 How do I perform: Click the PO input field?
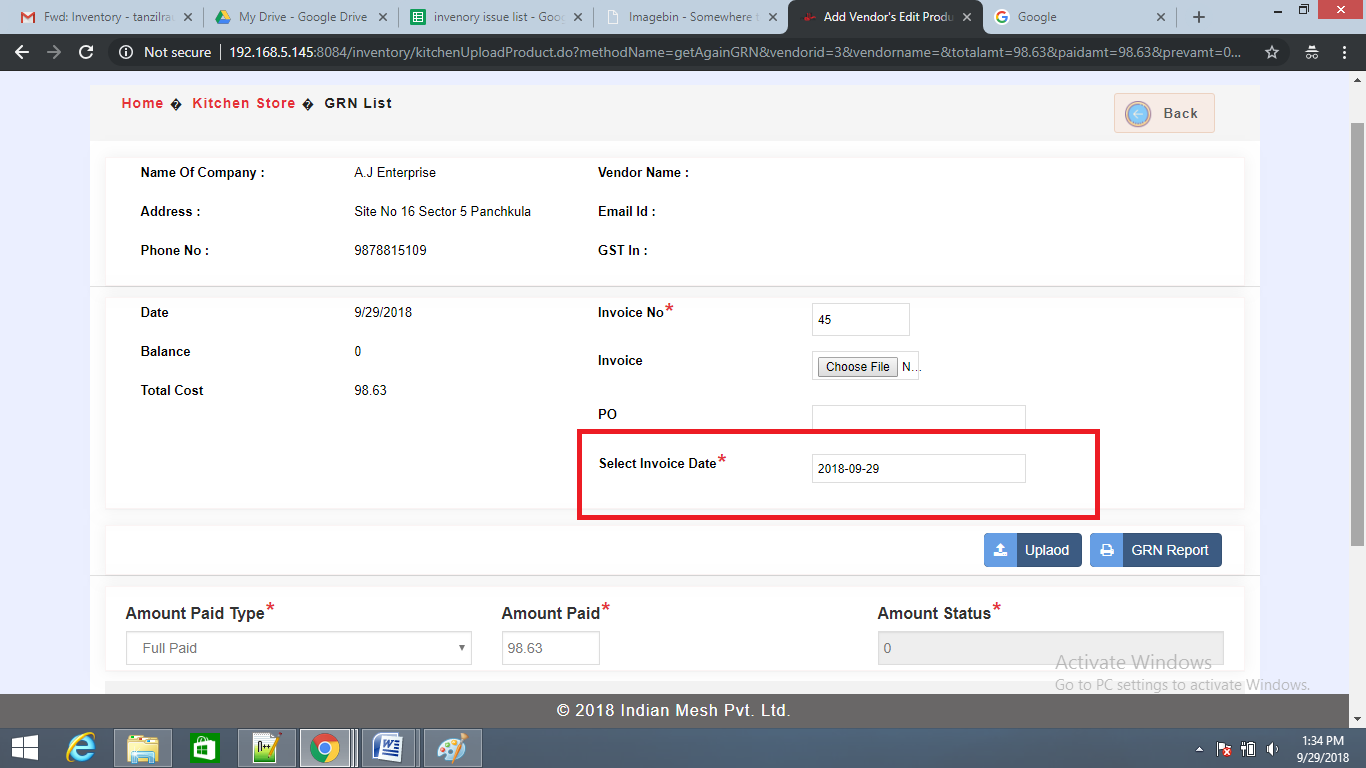click(919, 417)
